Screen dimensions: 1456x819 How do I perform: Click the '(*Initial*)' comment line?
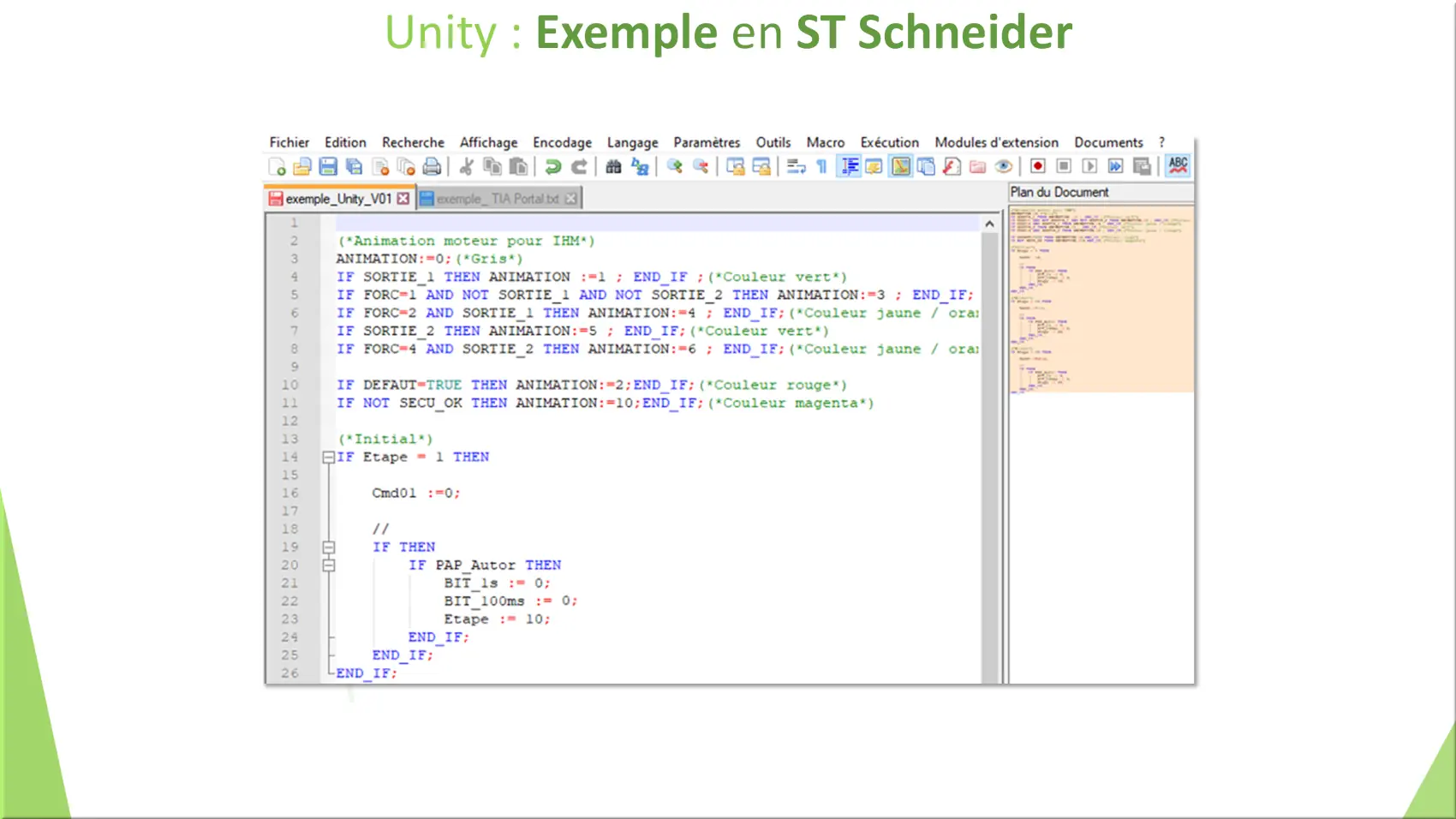coord(385,439)
